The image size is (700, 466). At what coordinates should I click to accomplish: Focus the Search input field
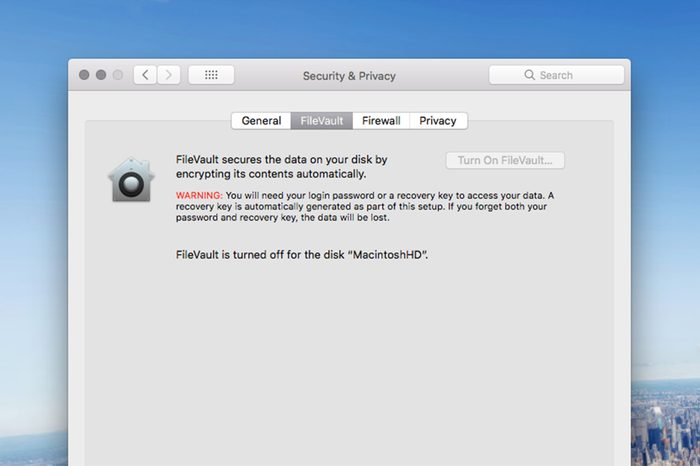(x=556, y=75)
